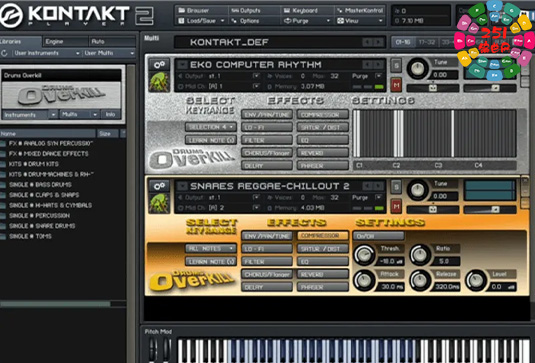Click Chorus/Flanger button on EKO instrument
The width and height of the screenshot is (535, 363).
coord(267,153)
